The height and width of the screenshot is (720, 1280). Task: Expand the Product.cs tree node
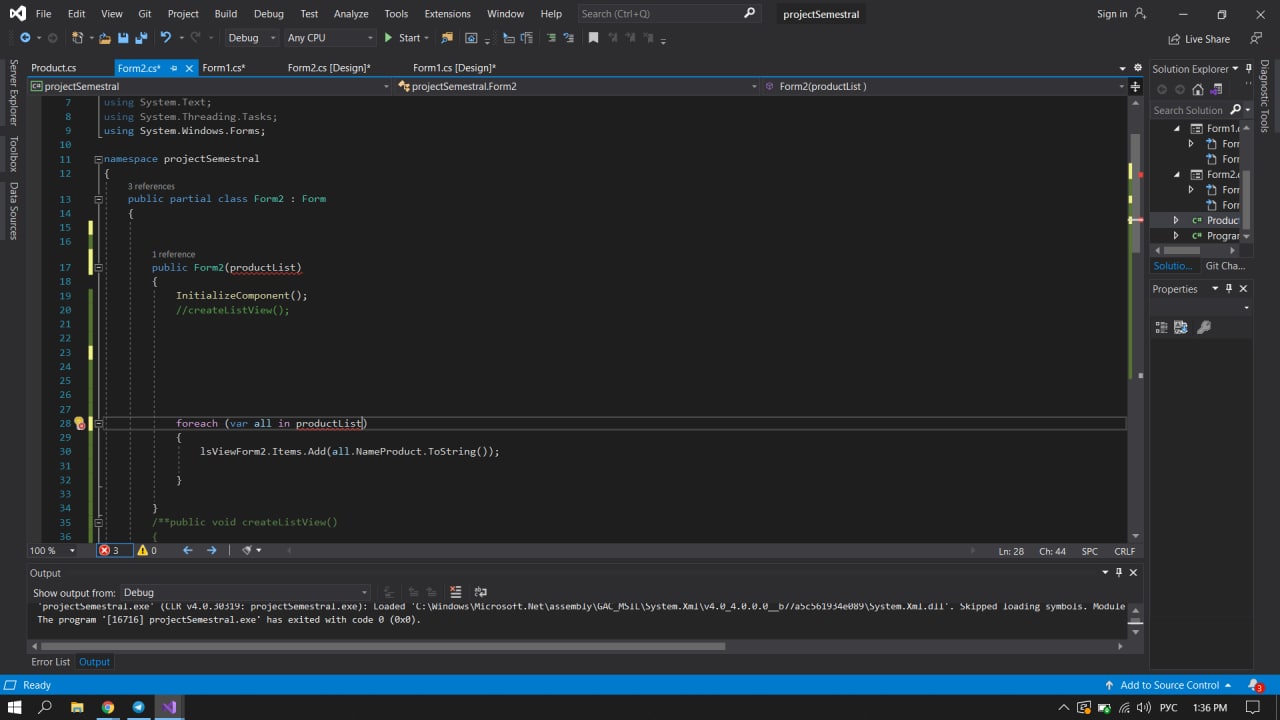[1176, 220]
